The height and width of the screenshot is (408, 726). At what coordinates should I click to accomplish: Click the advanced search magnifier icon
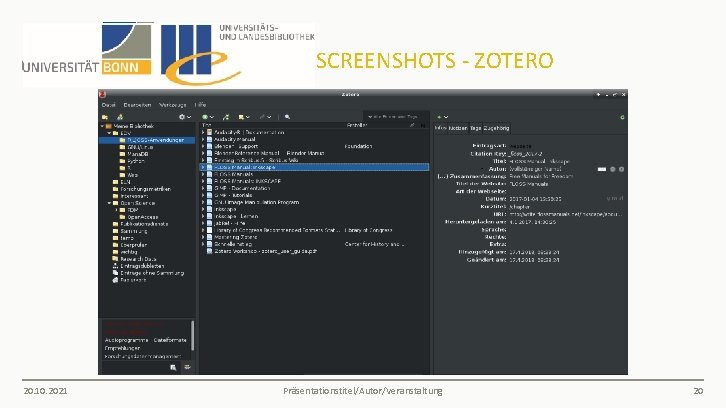click(288, 117)
